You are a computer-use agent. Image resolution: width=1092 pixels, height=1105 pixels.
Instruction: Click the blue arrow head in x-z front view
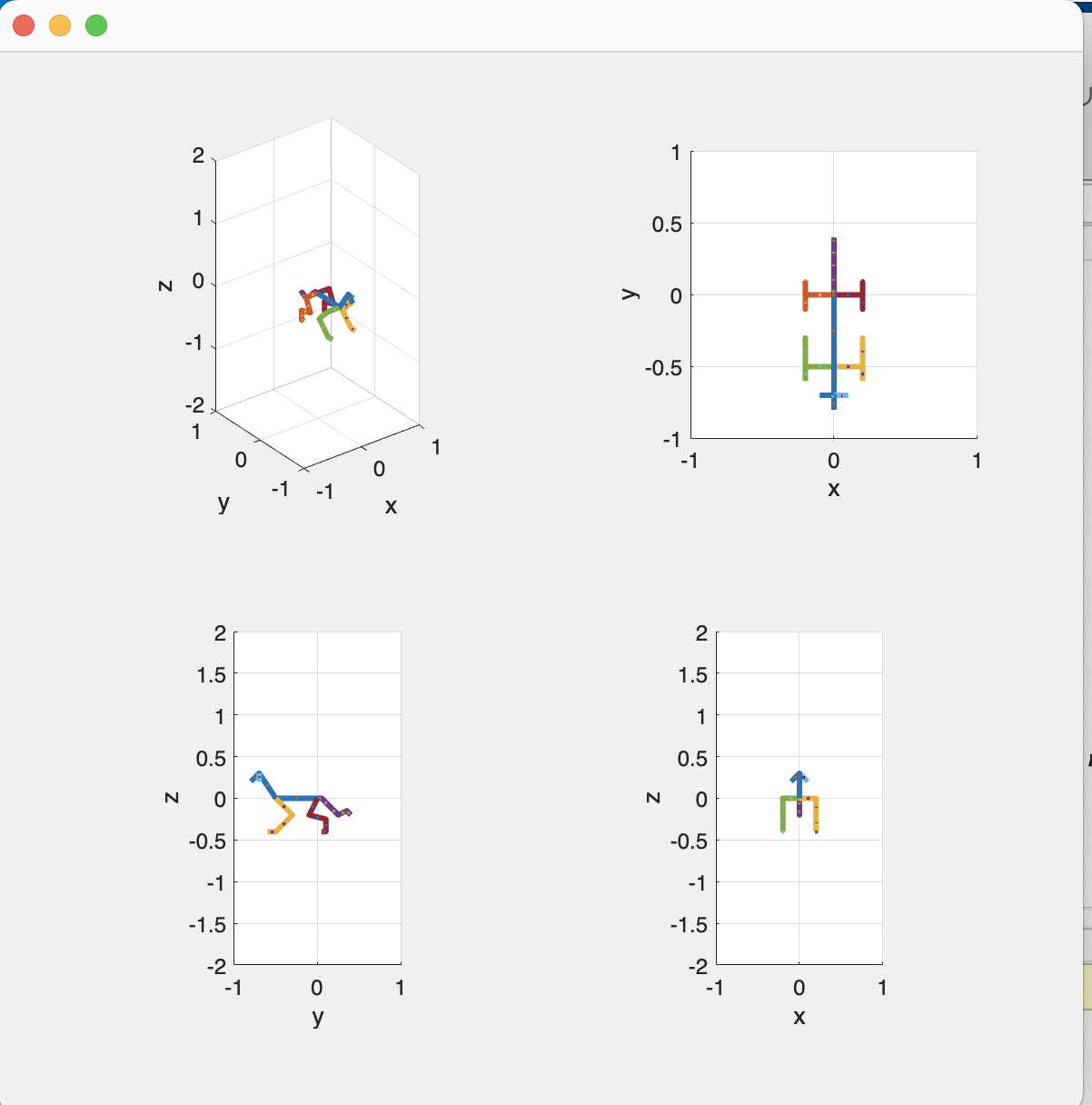799,777
